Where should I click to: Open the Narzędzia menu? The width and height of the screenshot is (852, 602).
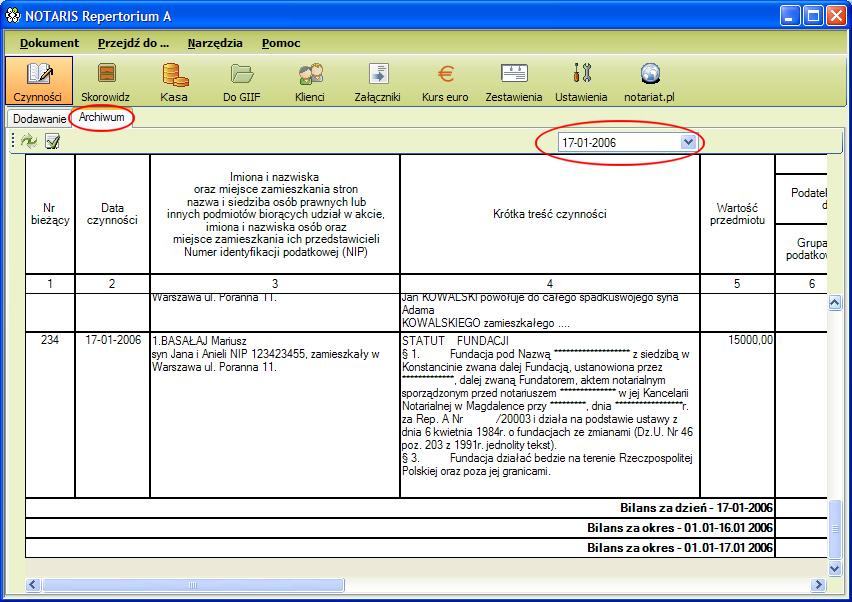click(215, 43)
